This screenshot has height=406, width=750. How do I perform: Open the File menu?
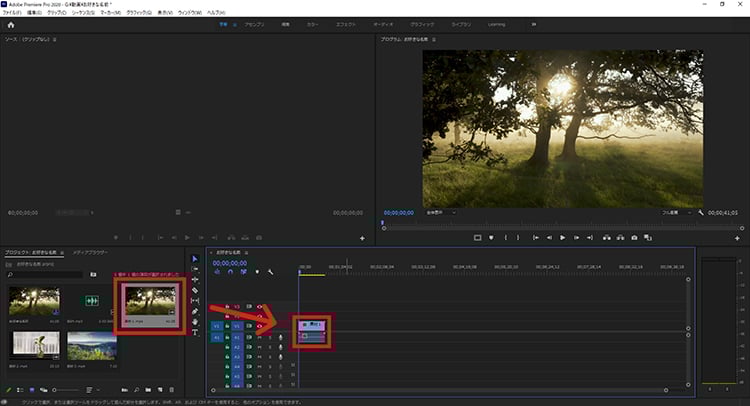point(12,12)
